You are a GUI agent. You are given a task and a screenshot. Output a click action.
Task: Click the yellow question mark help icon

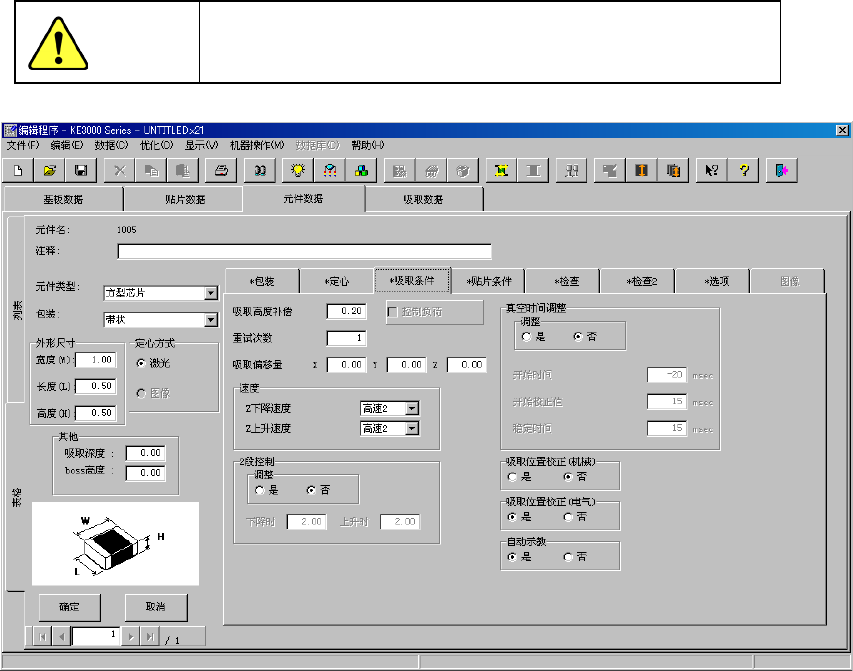[744, 171]
